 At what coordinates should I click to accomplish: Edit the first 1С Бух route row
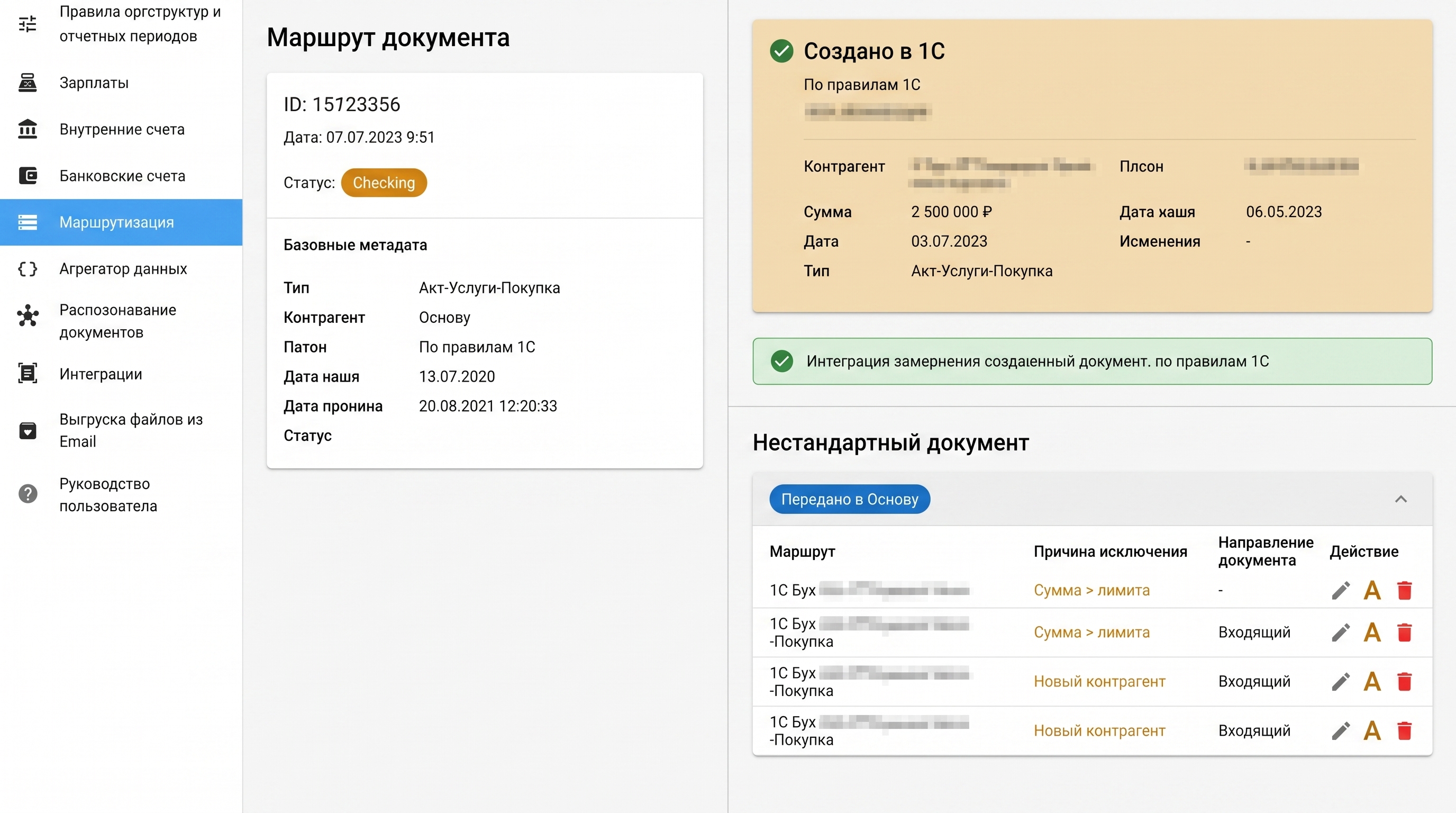[1340, 590]
